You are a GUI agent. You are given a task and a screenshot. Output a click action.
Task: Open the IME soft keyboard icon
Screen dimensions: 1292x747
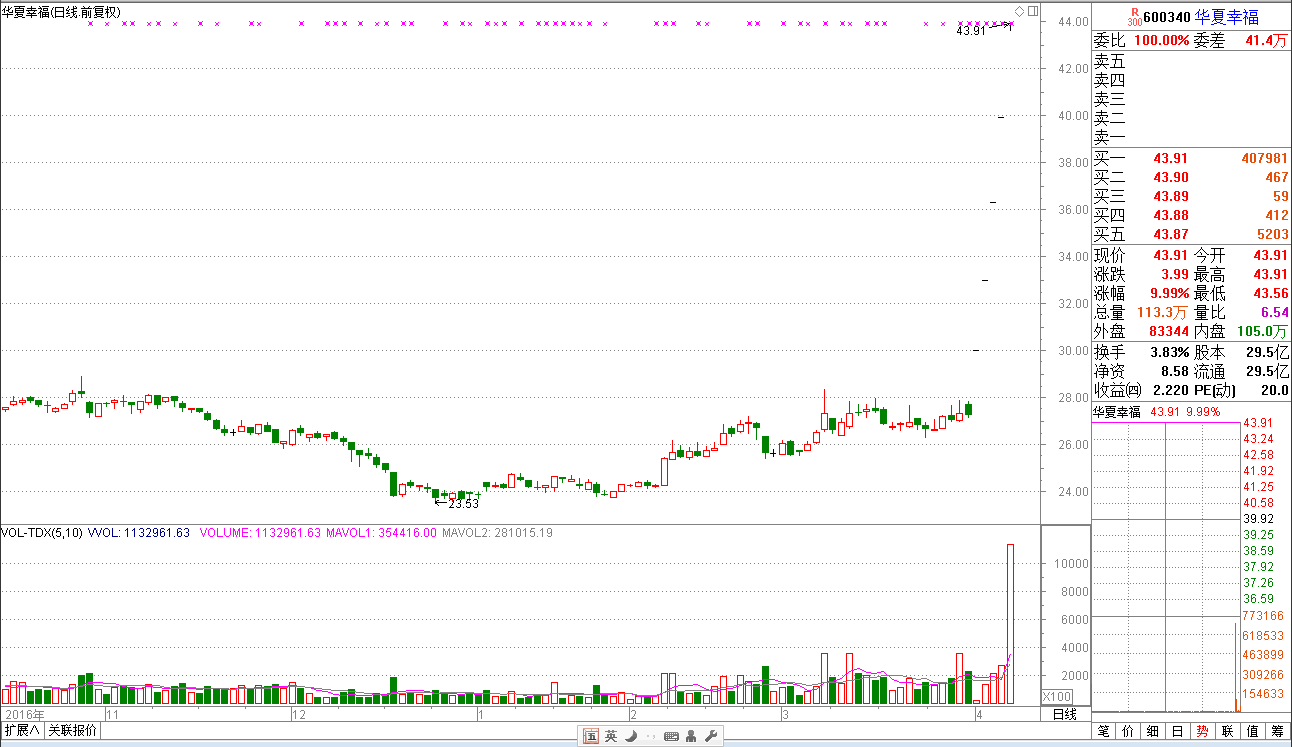click(x=671, y=736)
